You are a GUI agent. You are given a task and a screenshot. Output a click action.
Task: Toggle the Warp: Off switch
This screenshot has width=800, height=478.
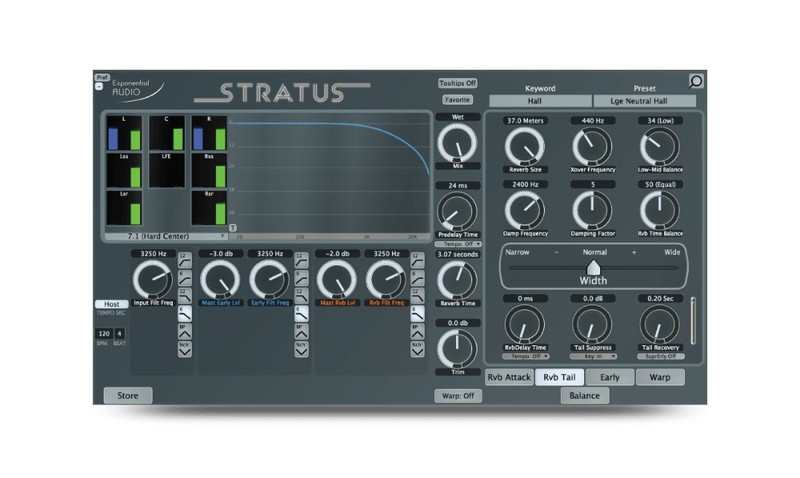click(x=458, y=395)
